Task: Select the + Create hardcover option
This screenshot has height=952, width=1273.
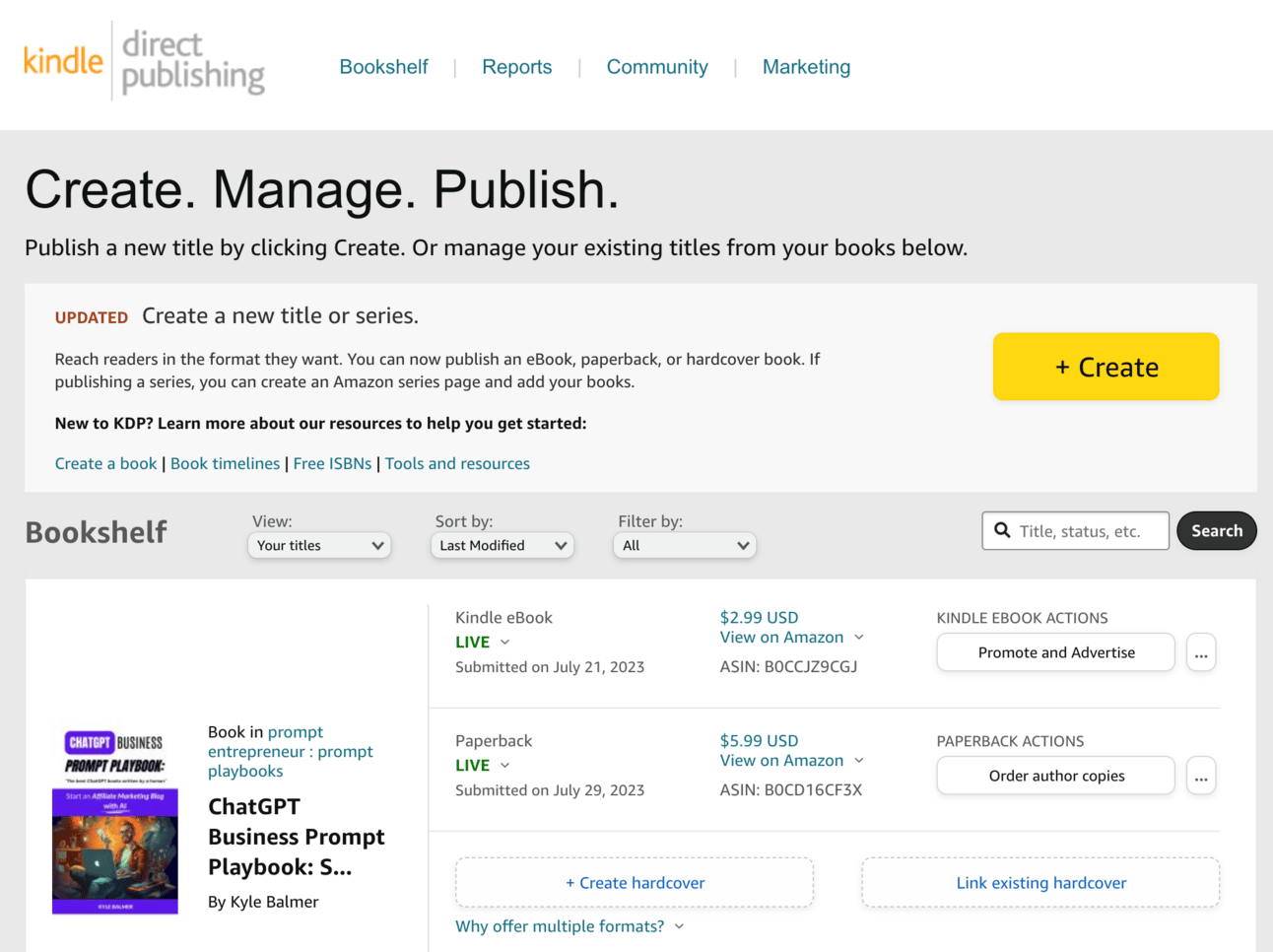Action: [635, 883]
